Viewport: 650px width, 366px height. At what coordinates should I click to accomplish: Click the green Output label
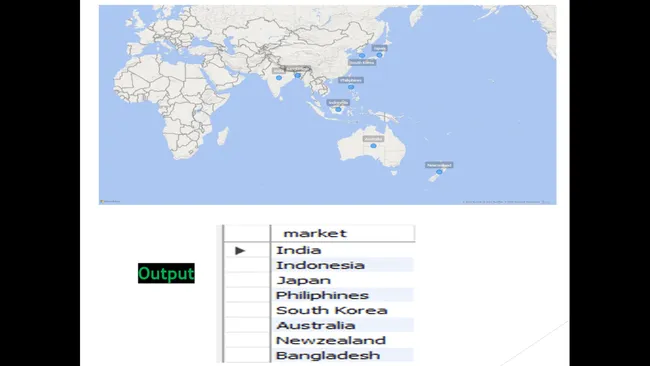click(166, 273)
